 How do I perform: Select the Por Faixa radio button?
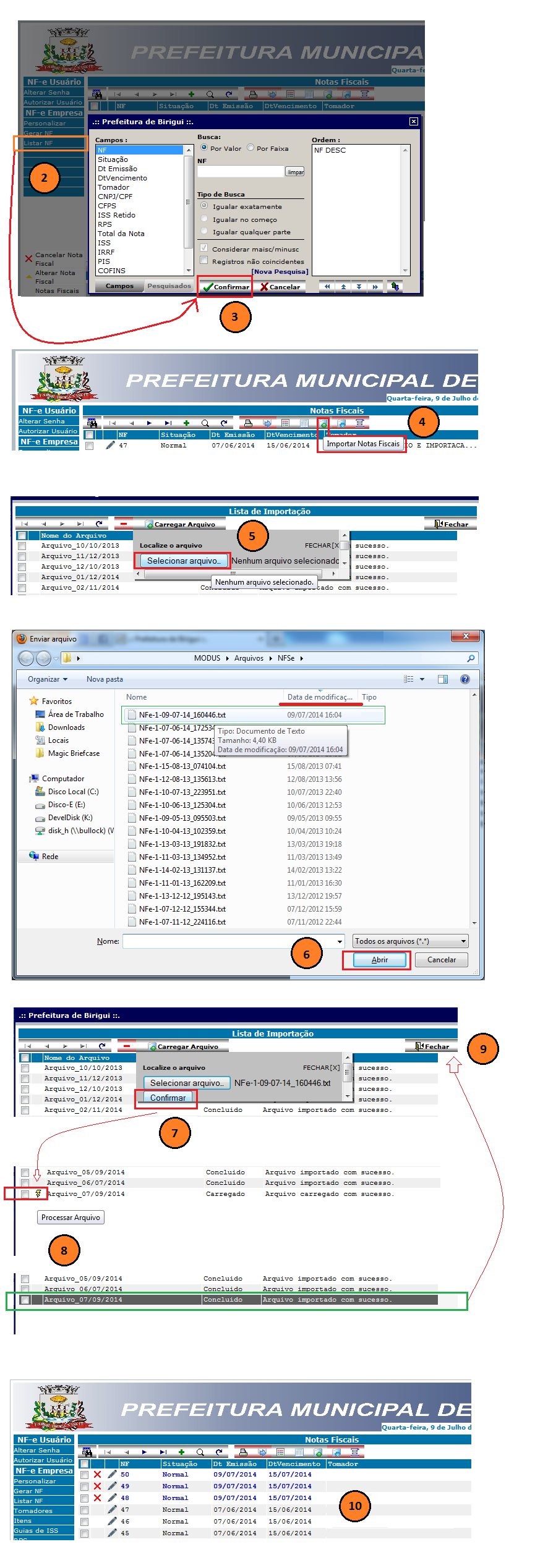click(x=250, y=148)
